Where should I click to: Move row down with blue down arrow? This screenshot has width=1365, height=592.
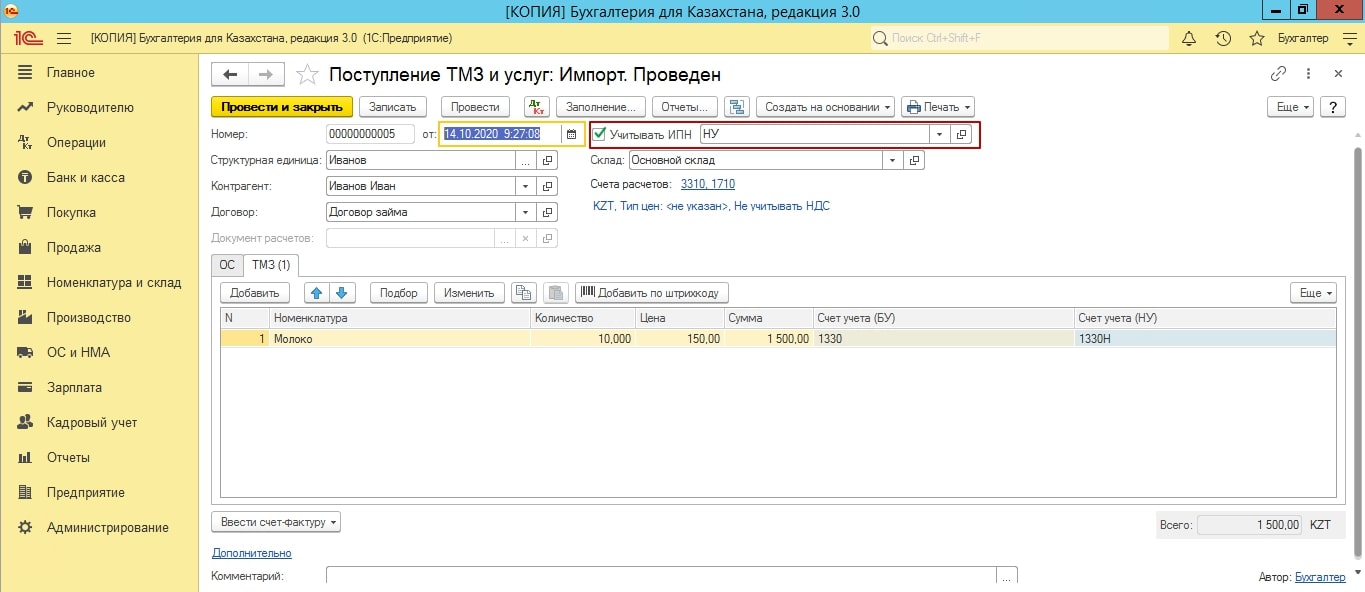click(x=341, y=293)
